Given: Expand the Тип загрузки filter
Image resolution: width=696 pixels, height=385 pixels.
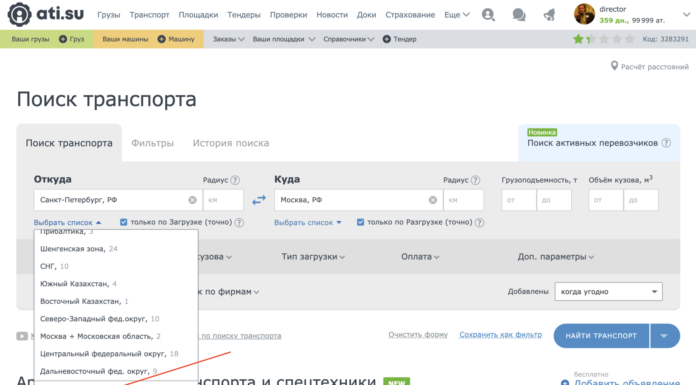Looking at the screenshot, I should click(313, 257).
